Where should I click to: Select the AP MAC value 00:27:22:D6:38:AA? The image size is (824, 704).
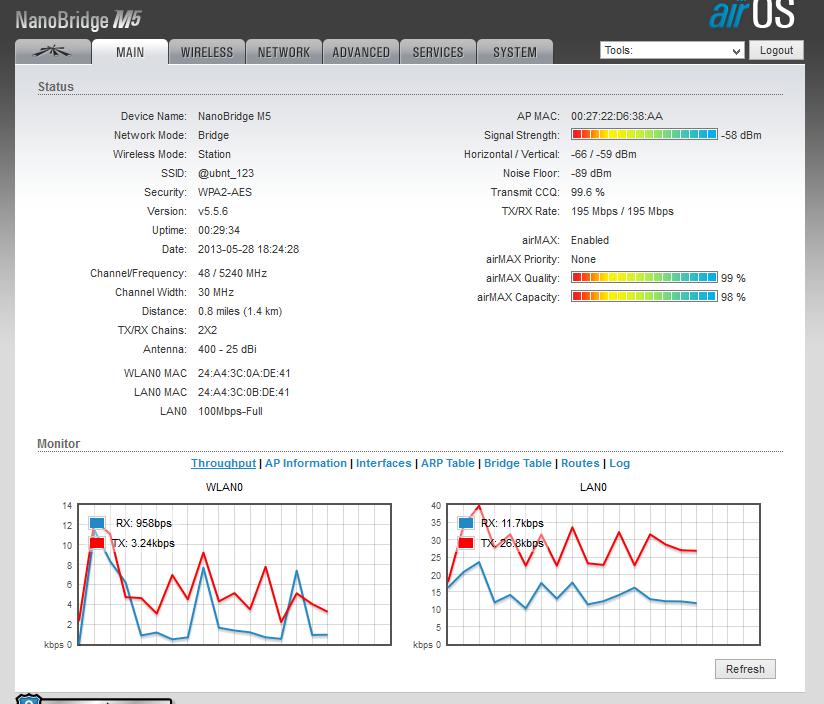click(x=617, y=116)
